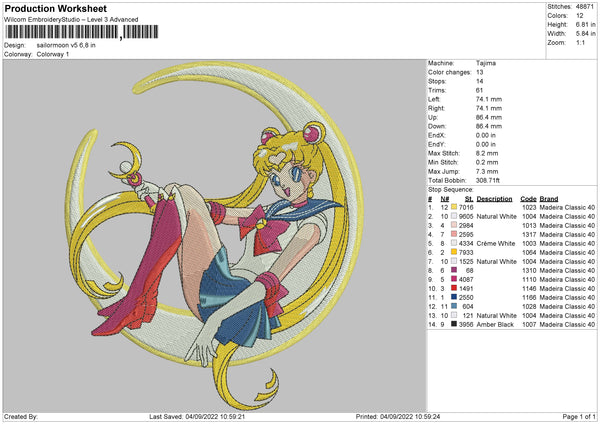Click the yellow swatch in stop row 1
Screen dimensions: 600x424
pyautogui.click(x=454, y=207)
